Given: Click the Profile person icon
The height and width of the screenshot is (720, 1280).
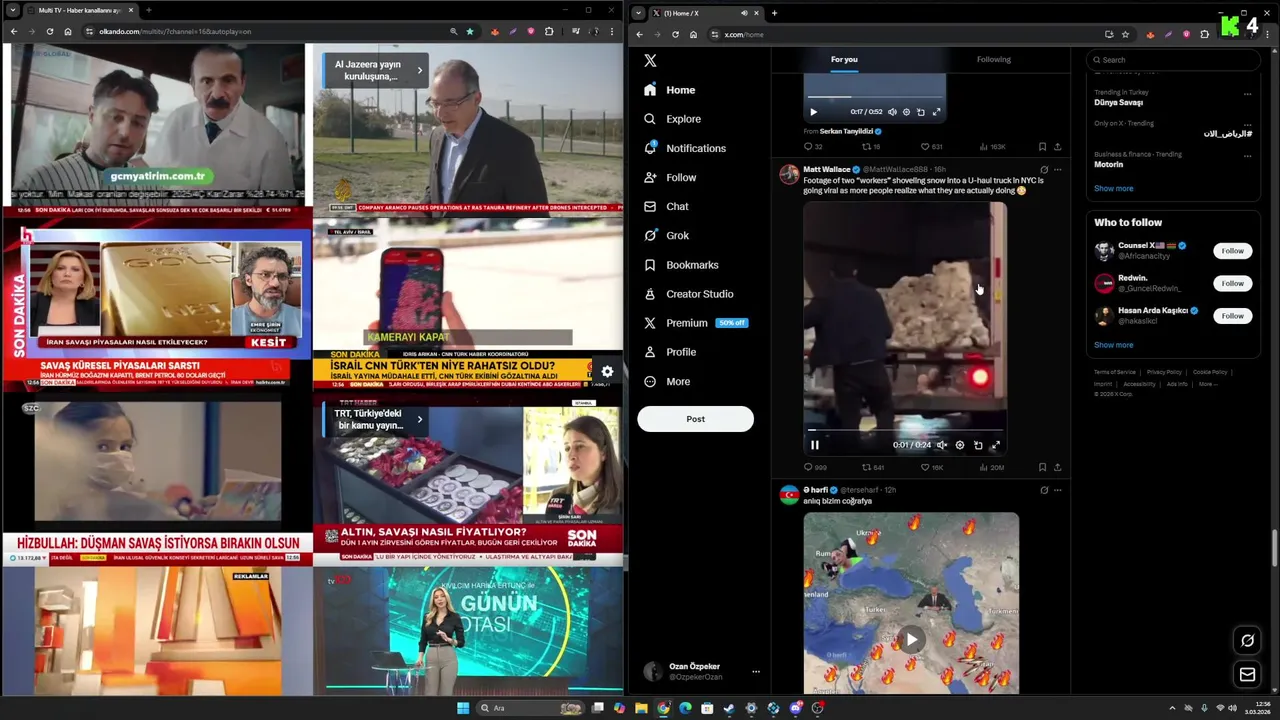Looking at the screenshot, I should 650,352.
